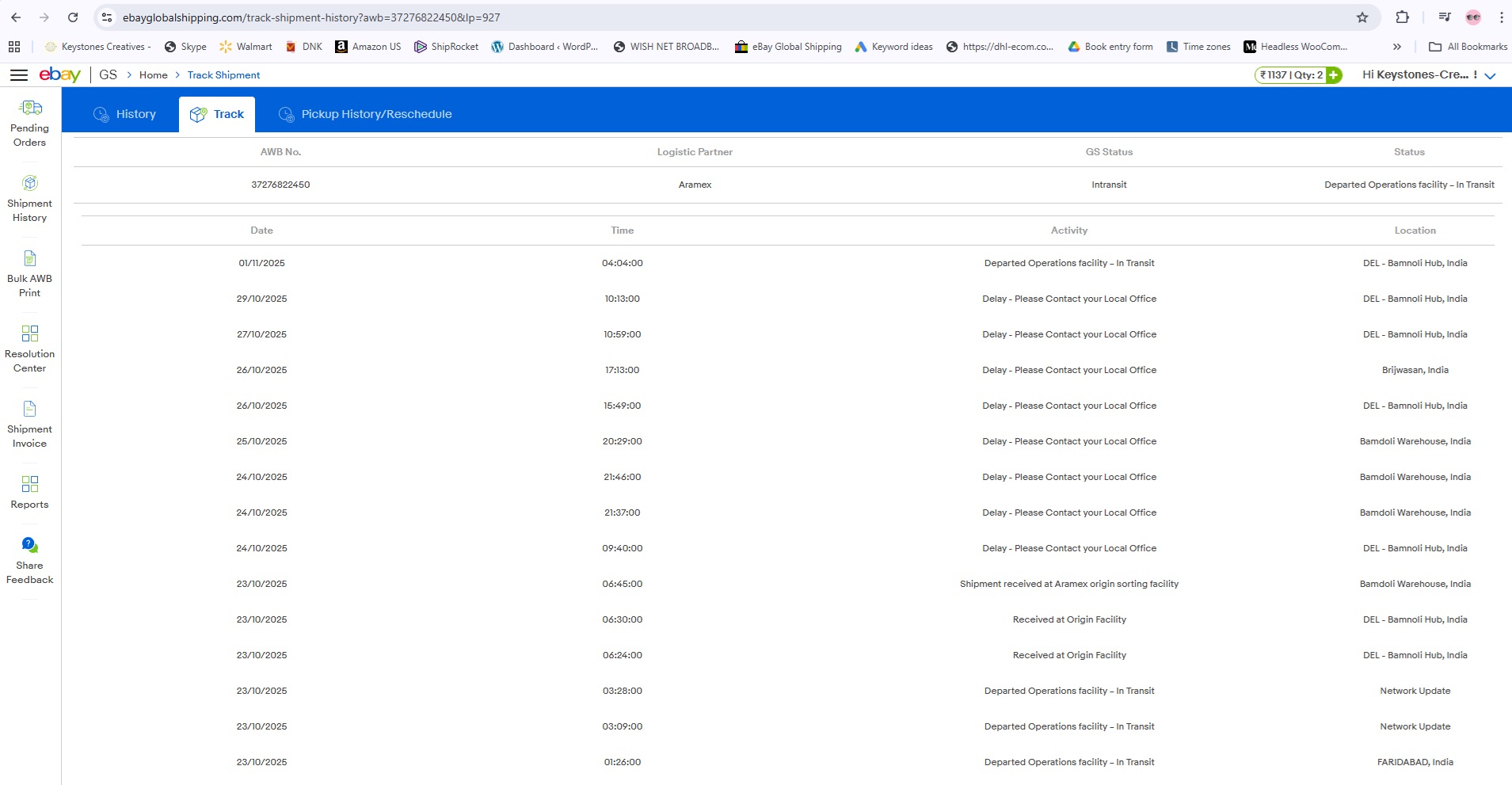The image size is (1512, 785).
Task: Click the browser address bar
Action: (x=713, y=17)
